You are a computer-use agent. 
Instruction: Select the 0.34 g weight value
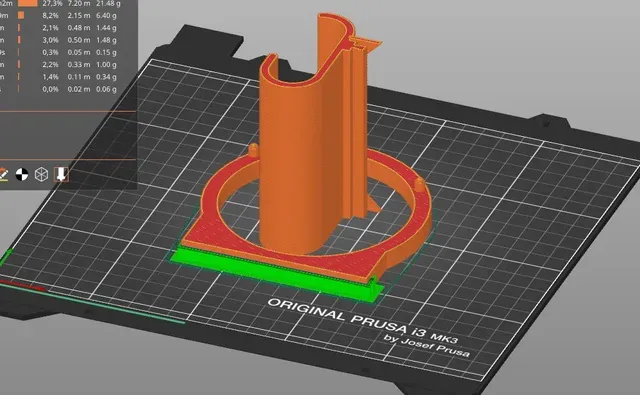click(106, 77)
